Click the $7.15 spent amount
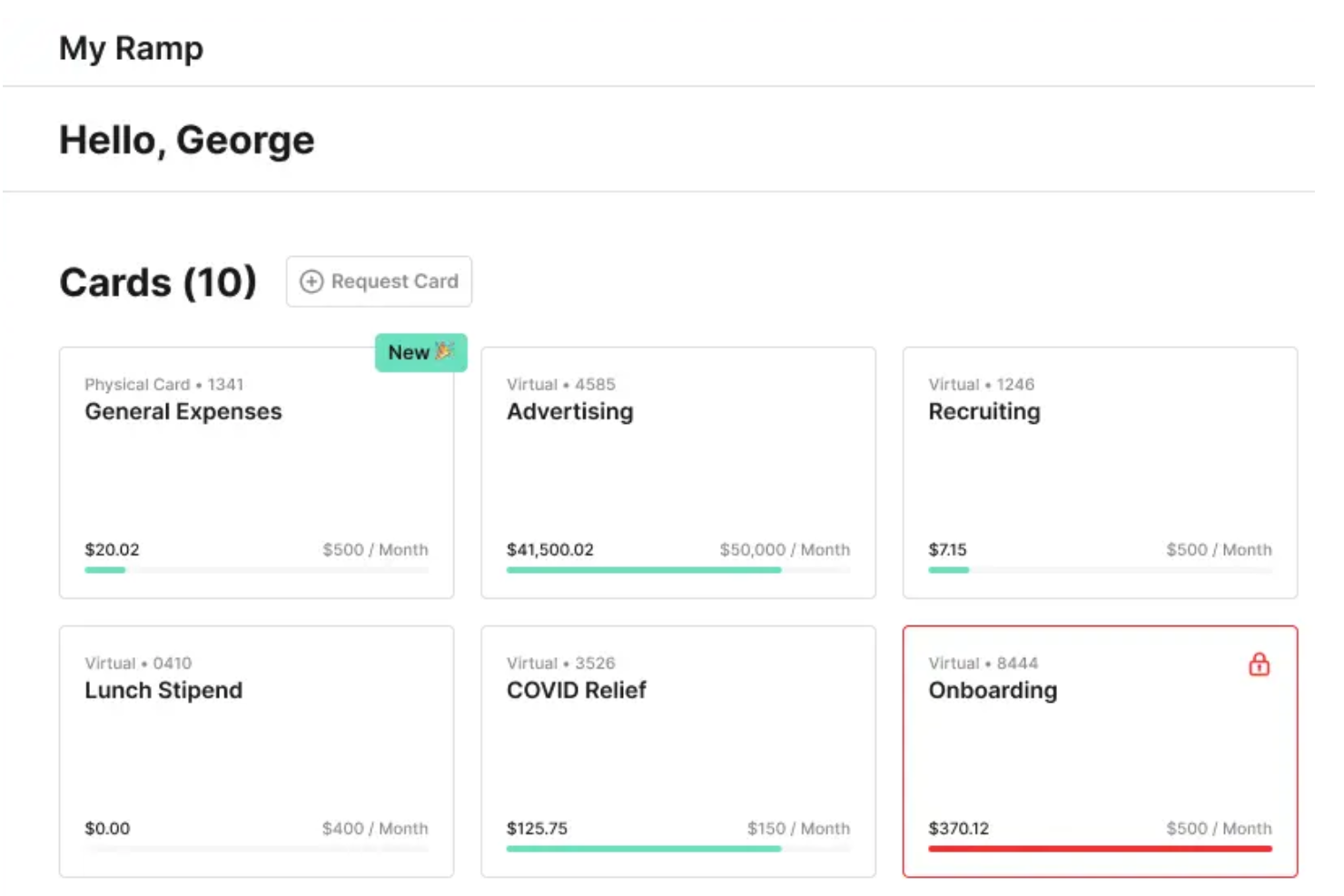This screenshot has width=1344, height=896. (947, 549)
